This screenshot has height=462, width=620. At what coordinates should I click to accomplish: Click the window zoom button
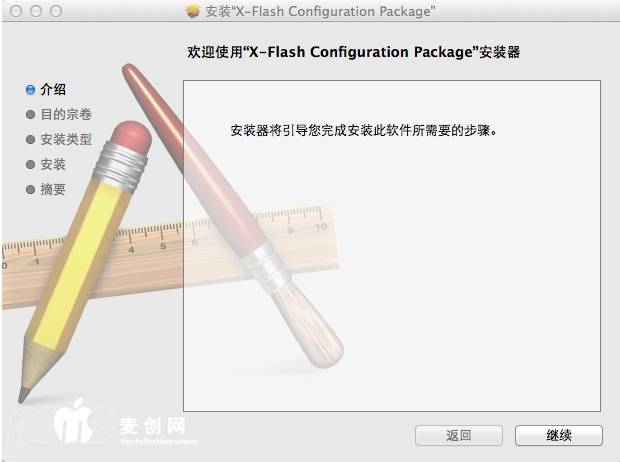click(x=56, y=11)
